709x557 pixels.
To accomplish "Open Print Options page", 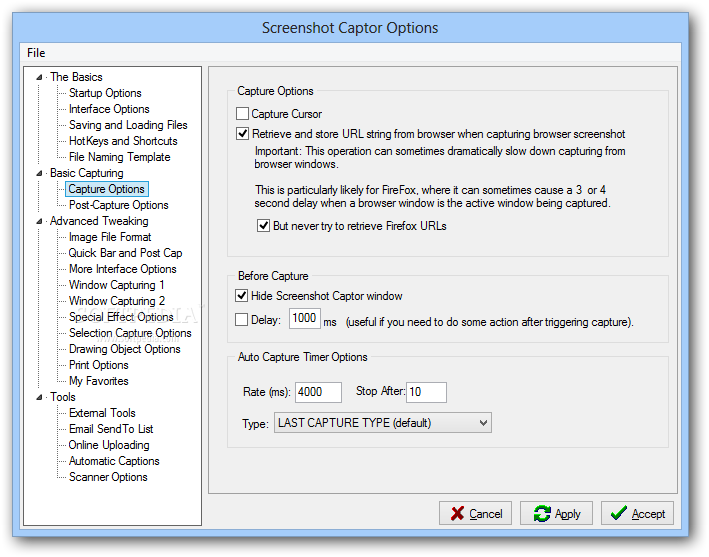I will pos(99,365).
